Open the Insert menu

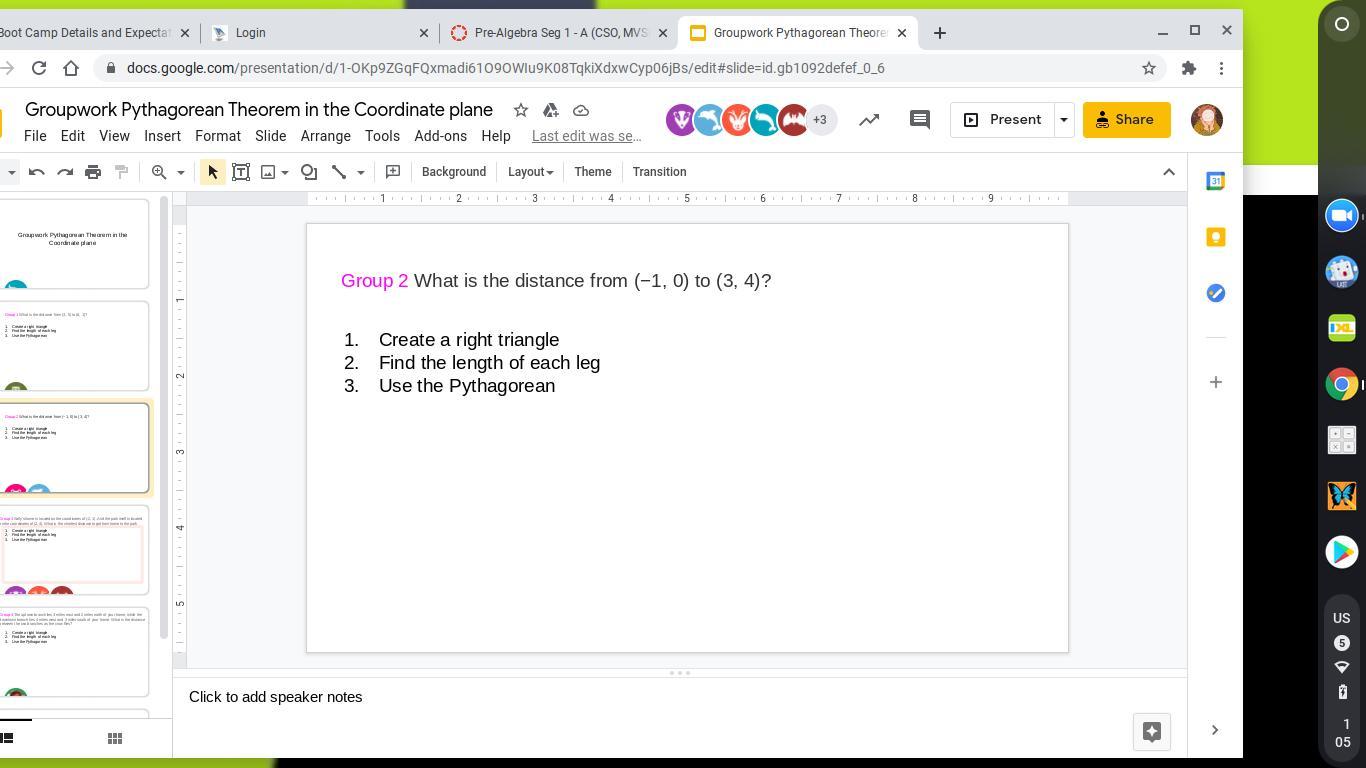[x=162, y=136]
